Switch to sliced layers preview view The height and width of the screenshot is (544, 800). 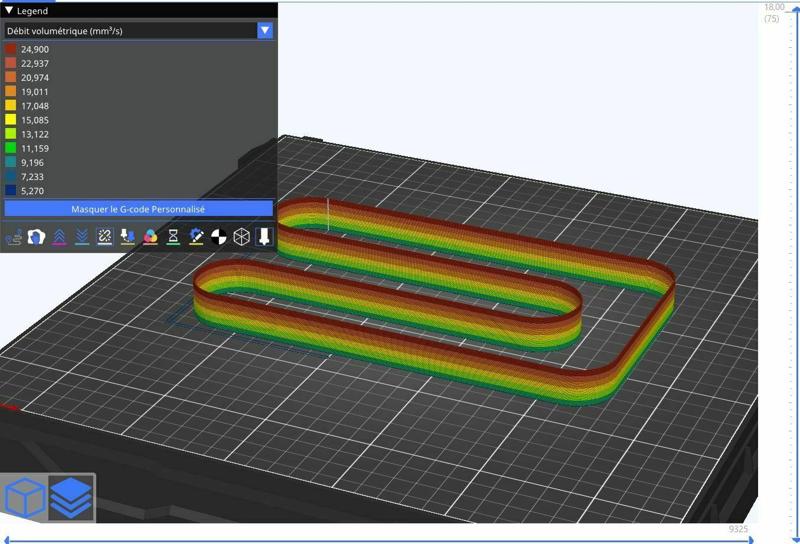pyautogui.click(x=71, y=498)
